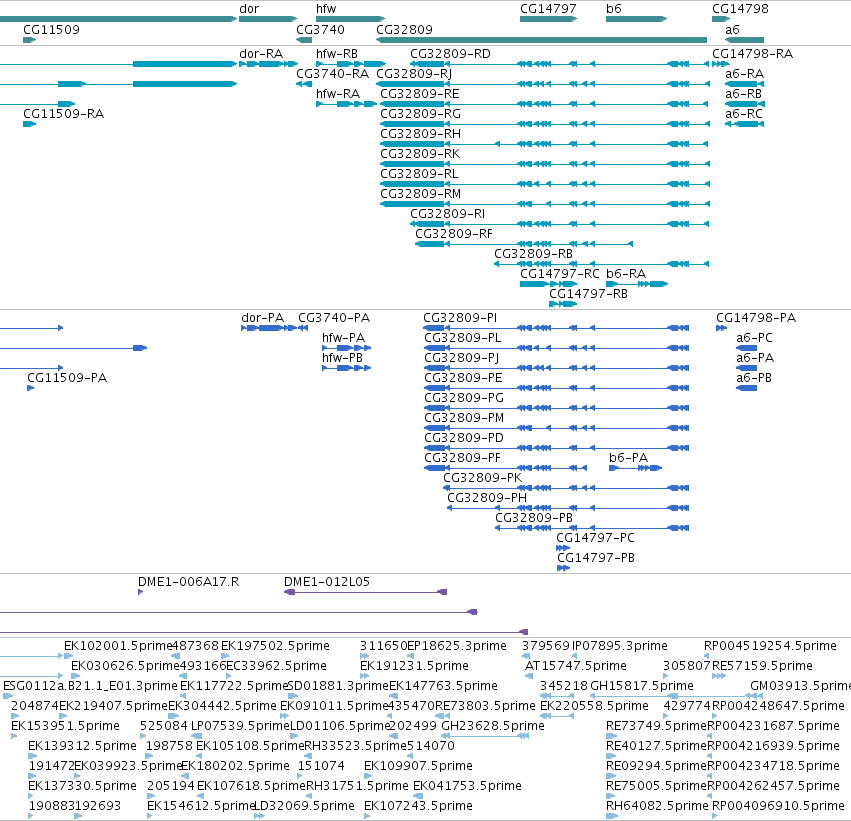This screenshot has width=851, height=821.
Task: Select the hfw-RB transcript label
Action: tap(337, 54)
